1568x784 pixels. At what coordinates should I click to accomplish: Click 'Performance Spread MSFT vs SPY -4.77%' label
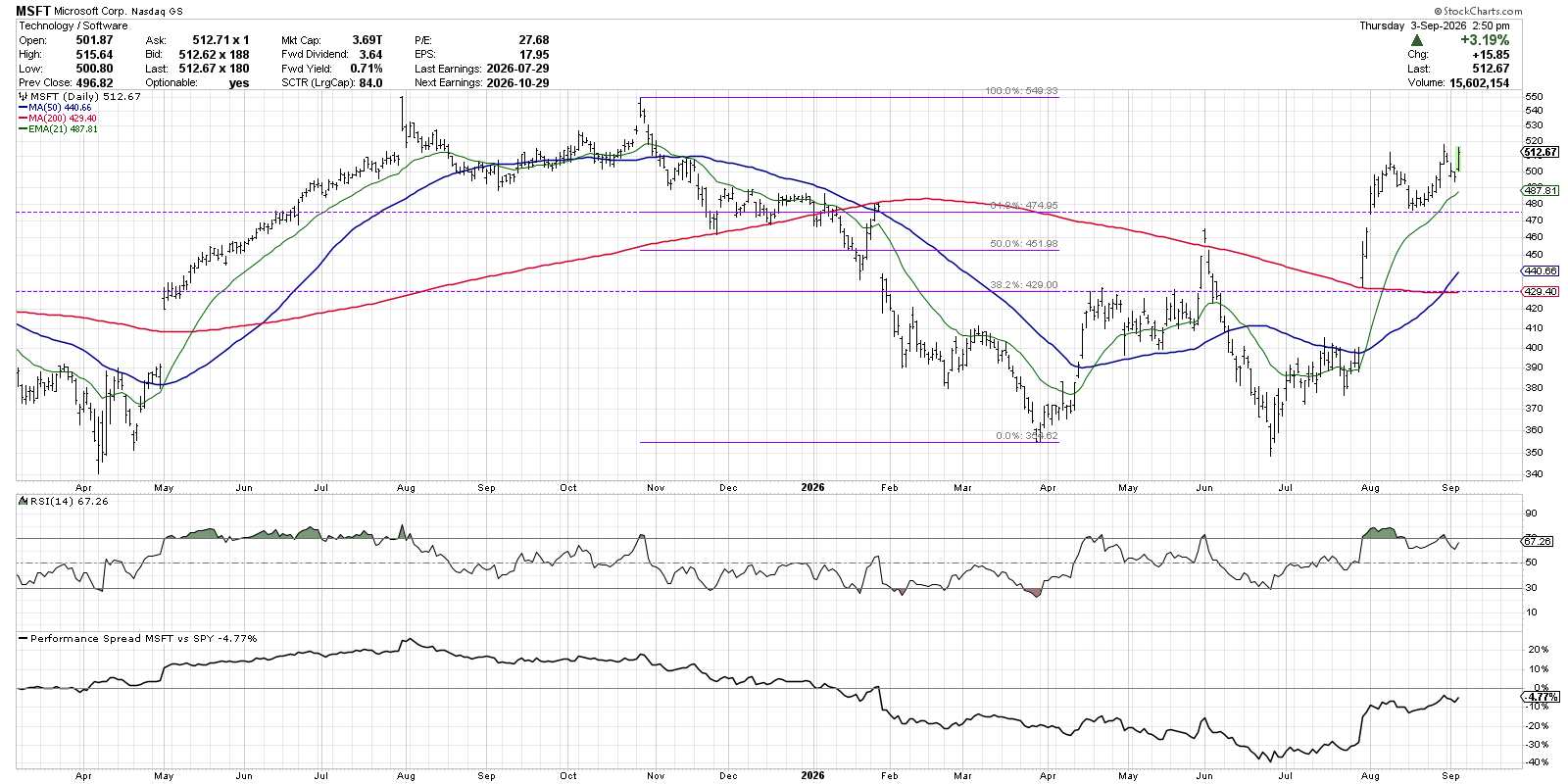[x=144, y=639]
